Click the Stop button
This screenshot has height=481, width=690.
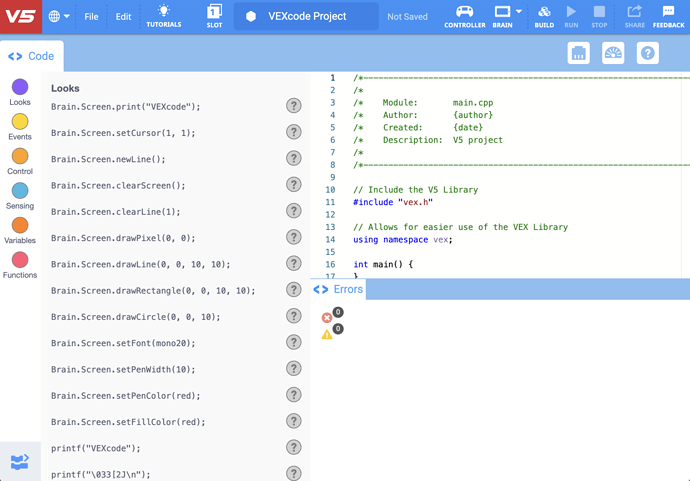pyautogui.click(x=599, y=16)
